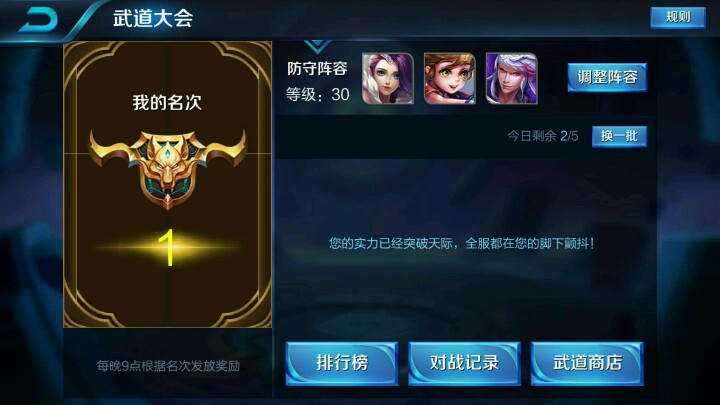Open the 排行榜 leaderboard
Screen dimensions: 720x405
coord(342,363)
